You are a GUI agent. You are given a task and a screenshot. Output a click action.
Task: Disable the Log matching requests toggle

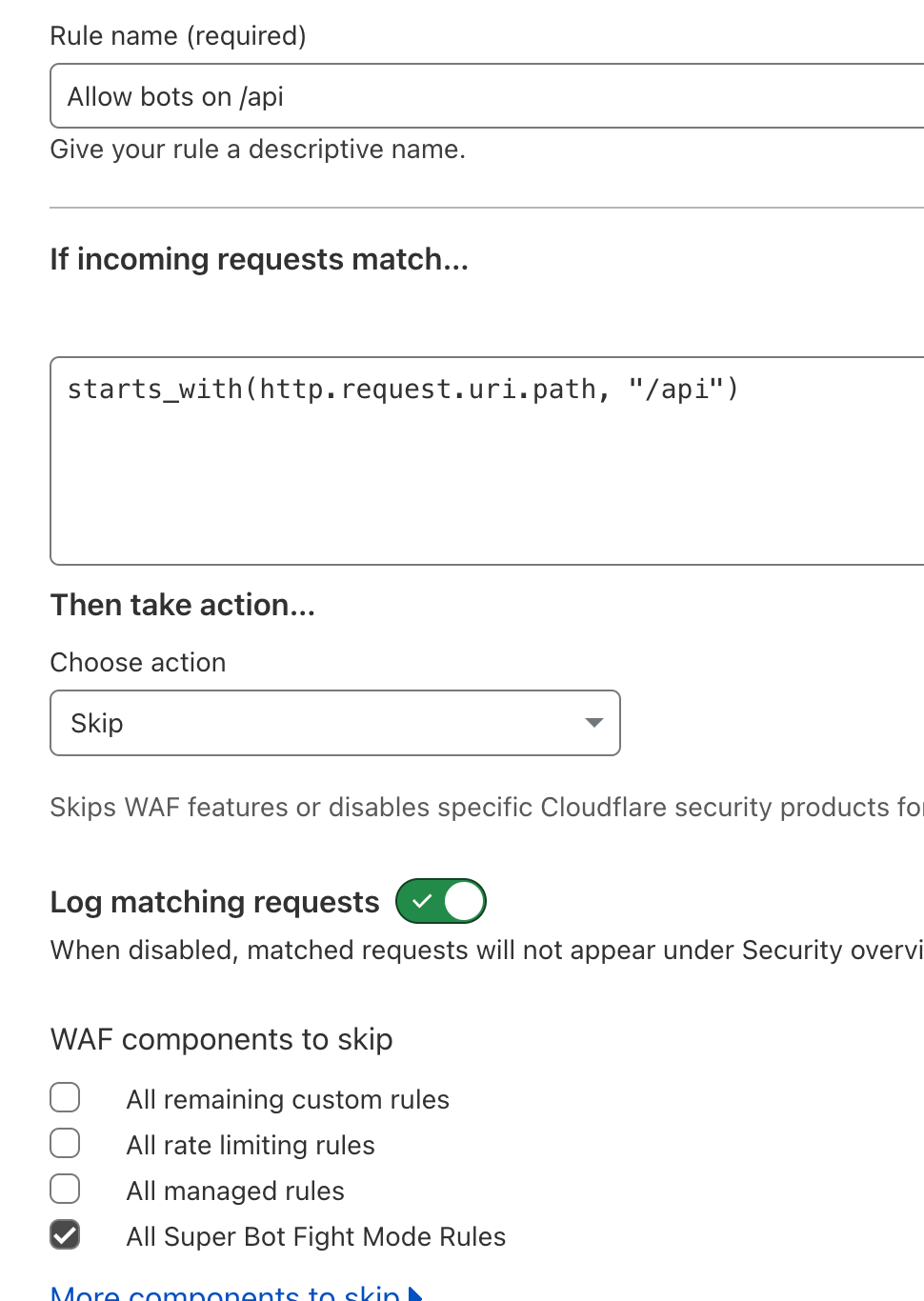pyautogui.click(x=440, y=901)
